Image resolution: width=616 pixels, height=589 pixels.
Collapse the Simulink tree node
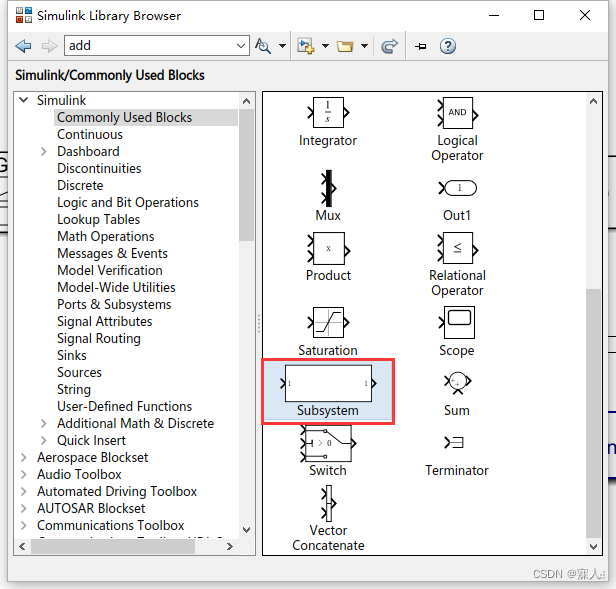coord(24,100)
